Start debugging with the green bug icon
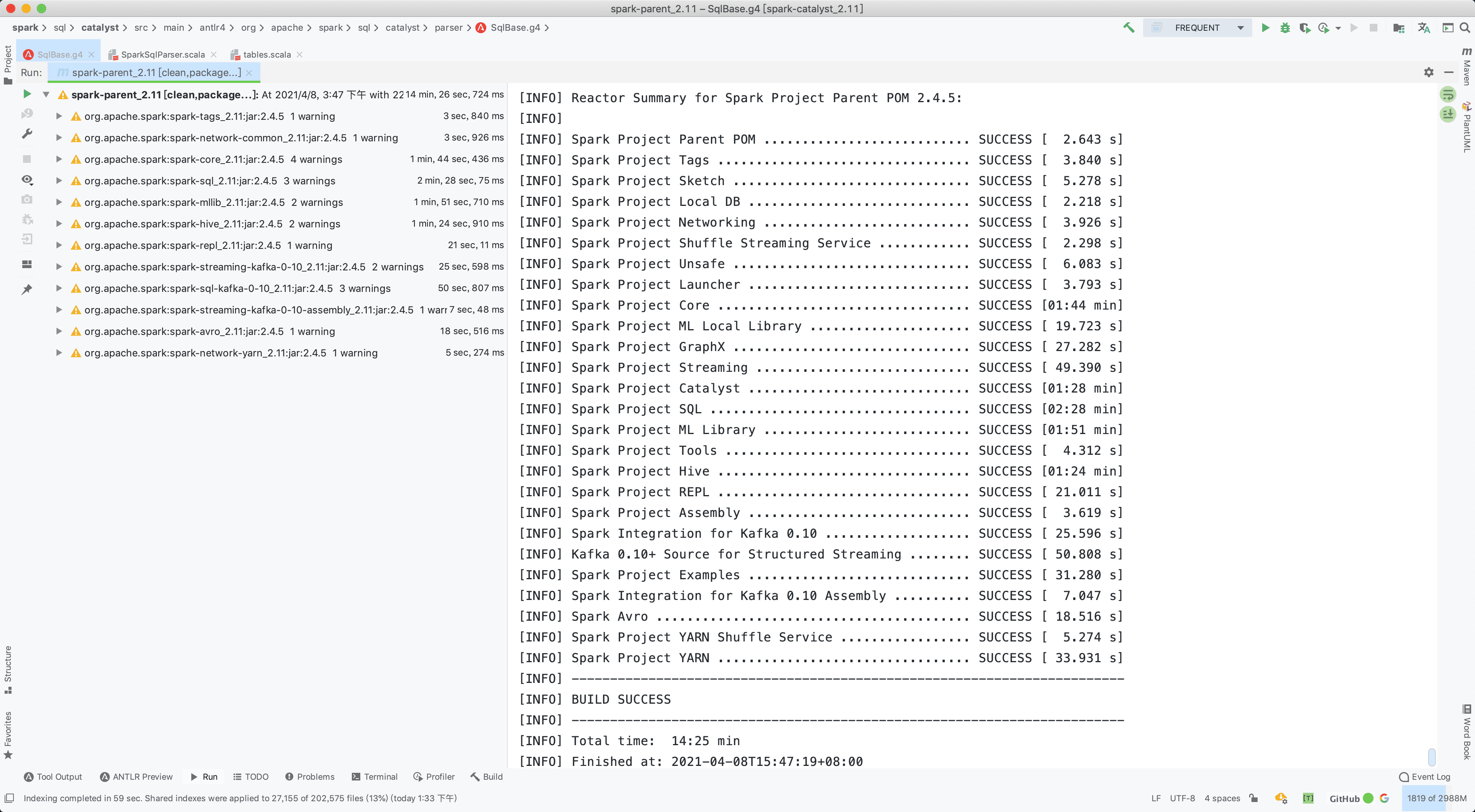 pyautogui.click(x=1285, y=28)
